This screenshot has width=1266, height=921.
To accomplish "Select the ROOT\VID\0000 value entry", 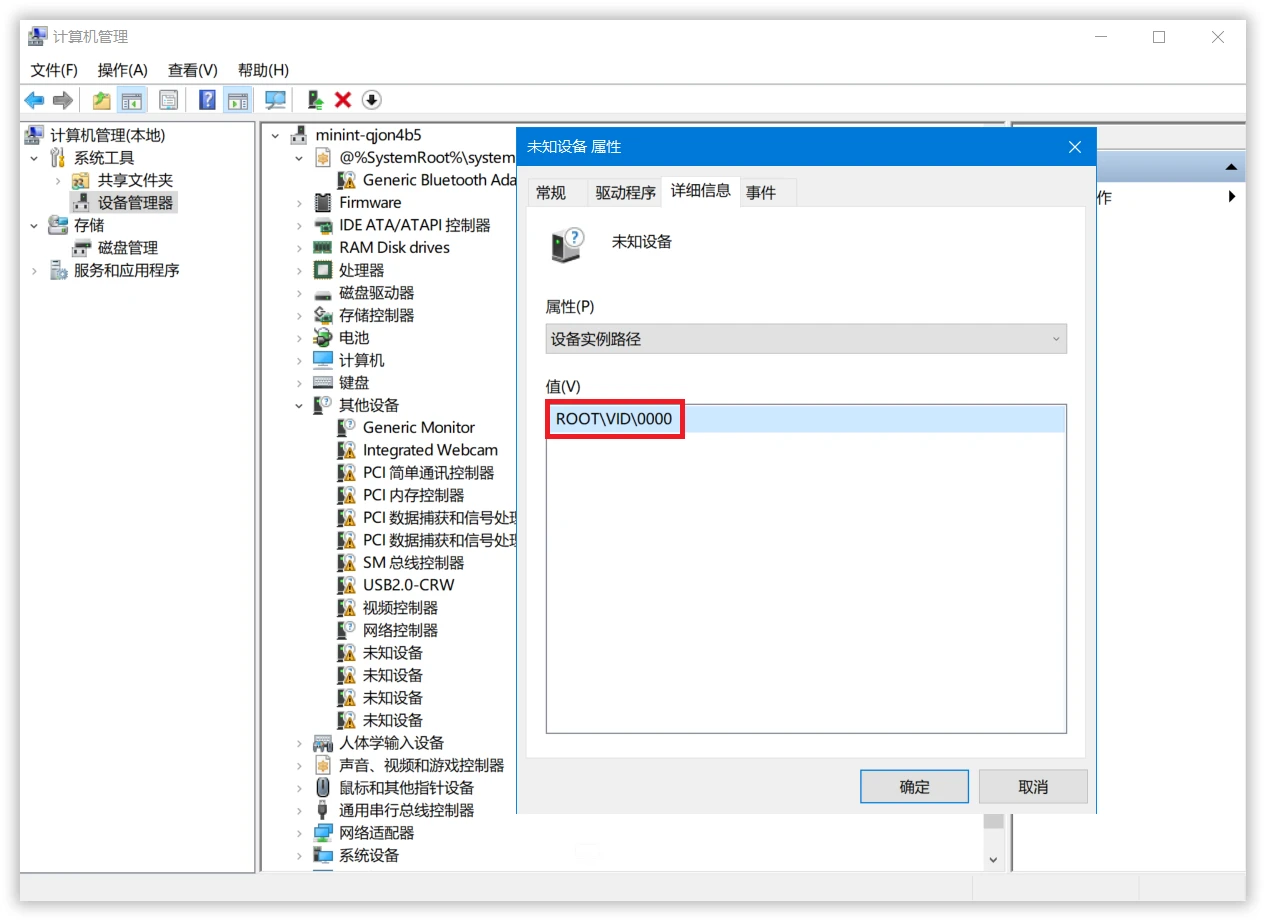I will pos(611,419).
